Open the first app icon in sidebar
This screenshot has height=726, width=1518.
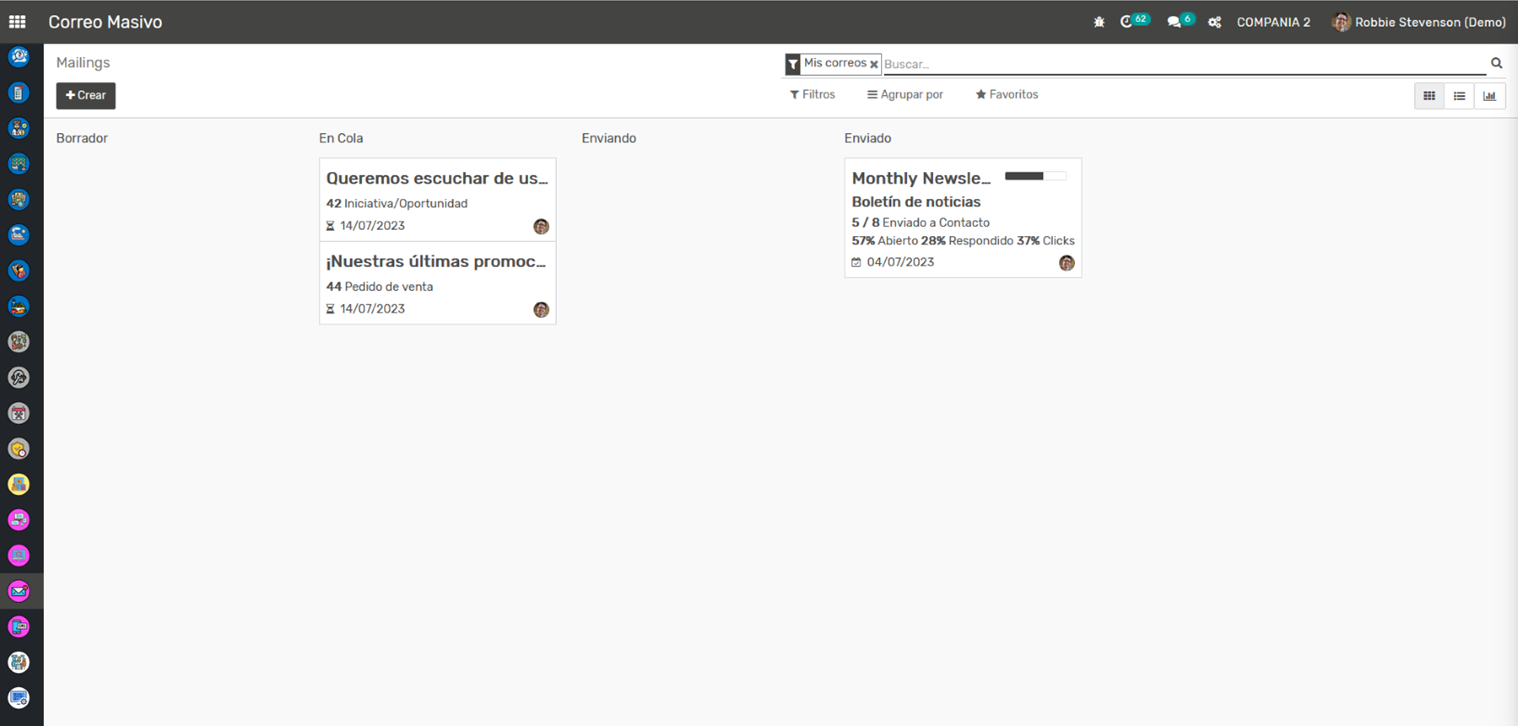(x=18, y=57)
